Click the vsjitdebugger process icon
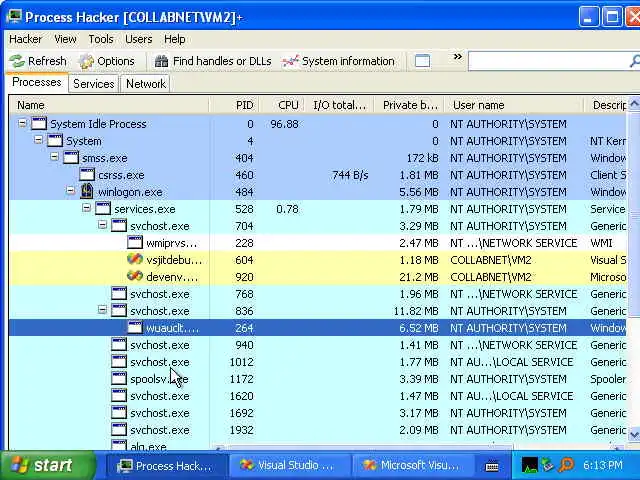 tap(135, 259)
